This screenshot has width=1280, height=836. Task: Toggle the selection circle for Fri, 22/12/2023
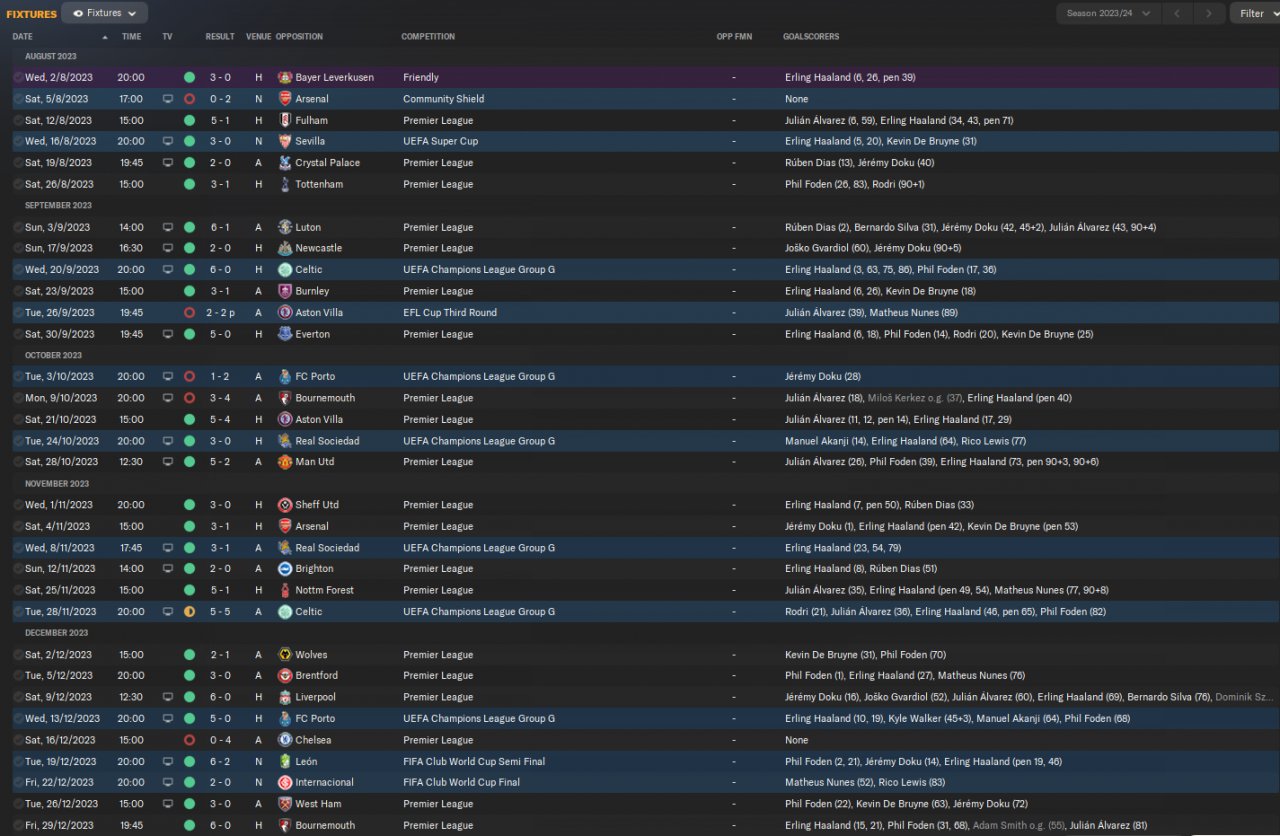18,783
